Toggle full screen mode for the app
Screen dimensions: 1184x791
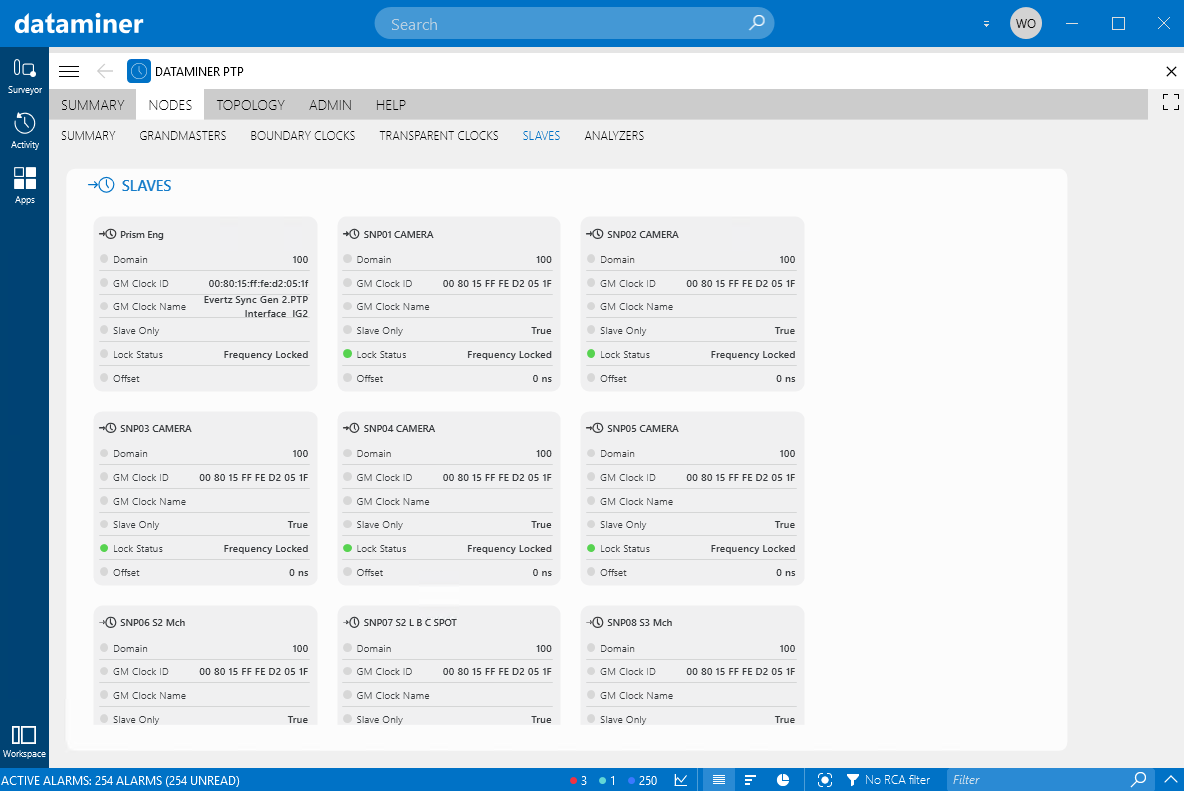coord(1170,102)
